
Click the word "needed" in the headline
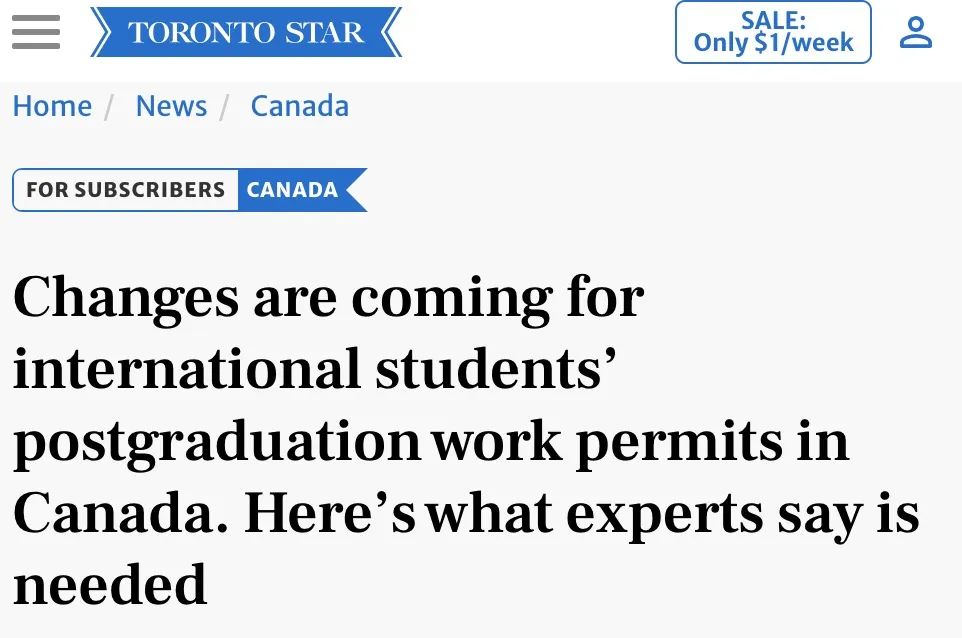[110, 584]
